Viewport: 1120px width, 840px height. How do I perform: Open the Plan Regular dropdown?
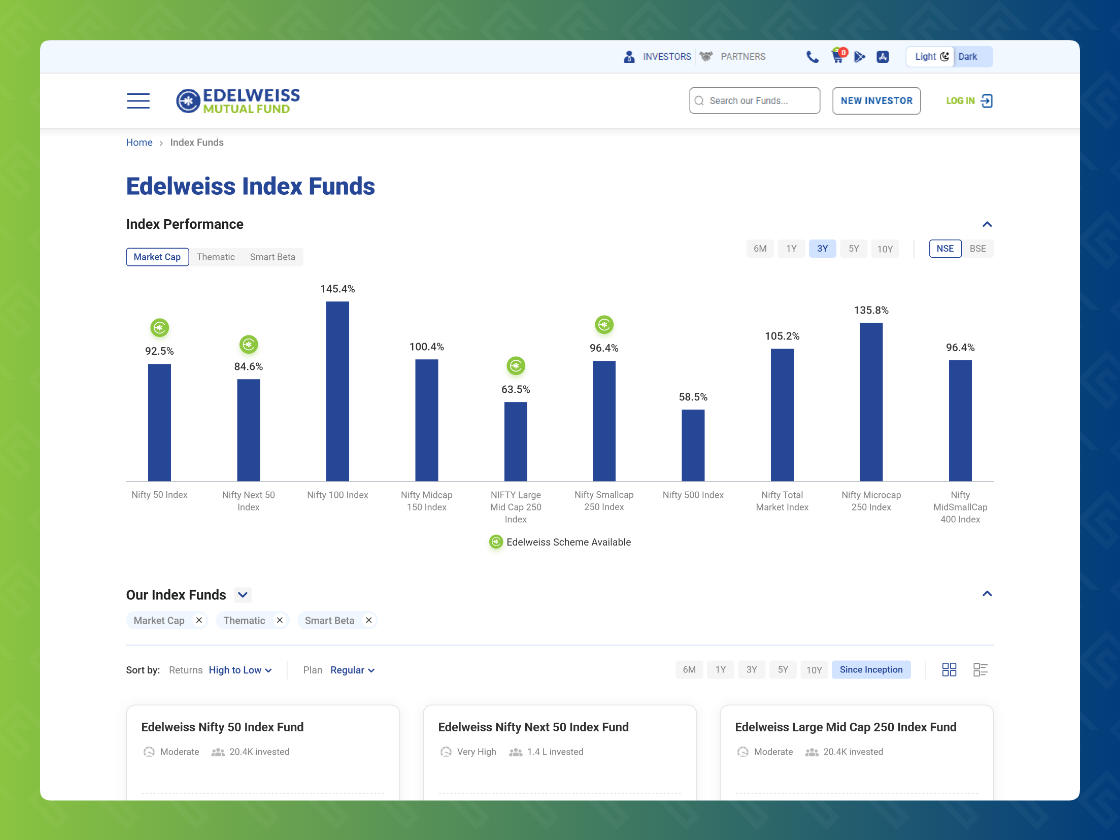pos(352,670)
